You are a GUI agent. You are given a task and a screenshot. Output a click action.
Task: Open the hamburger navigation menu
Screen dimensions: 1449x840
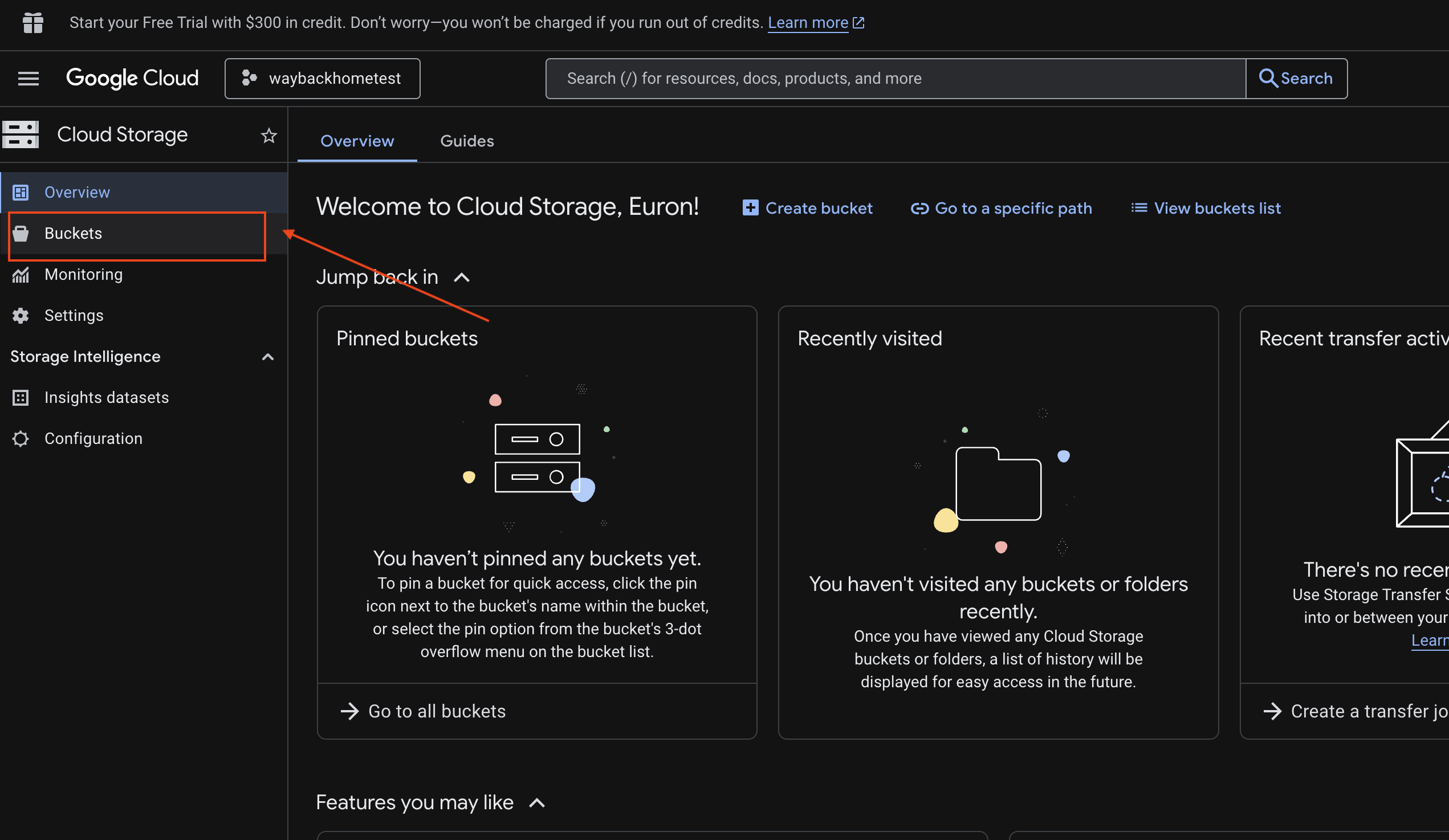[28, 78]
